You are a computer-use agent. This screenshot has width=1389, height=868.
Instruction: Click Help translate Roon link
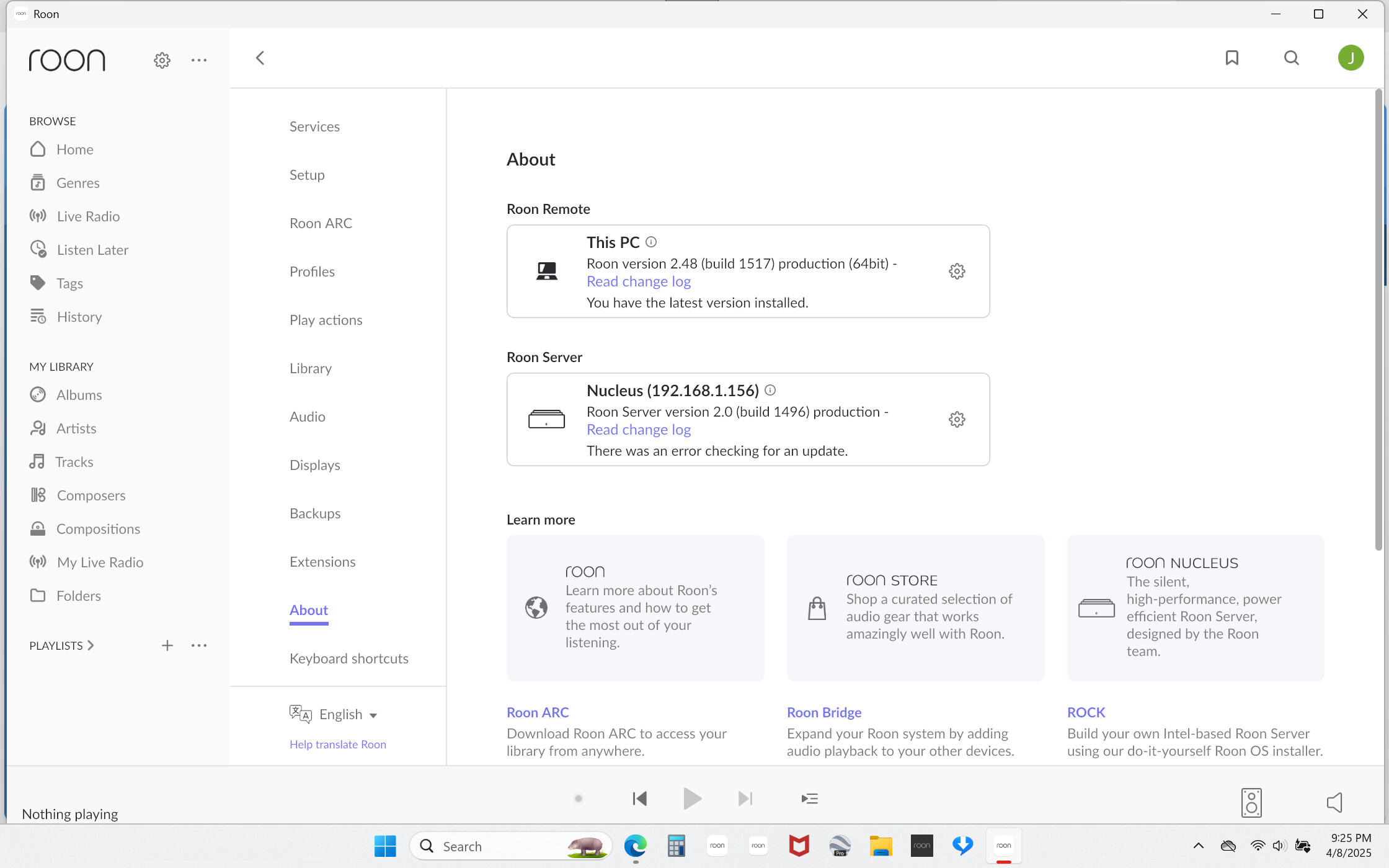click(x=337, y=745)
